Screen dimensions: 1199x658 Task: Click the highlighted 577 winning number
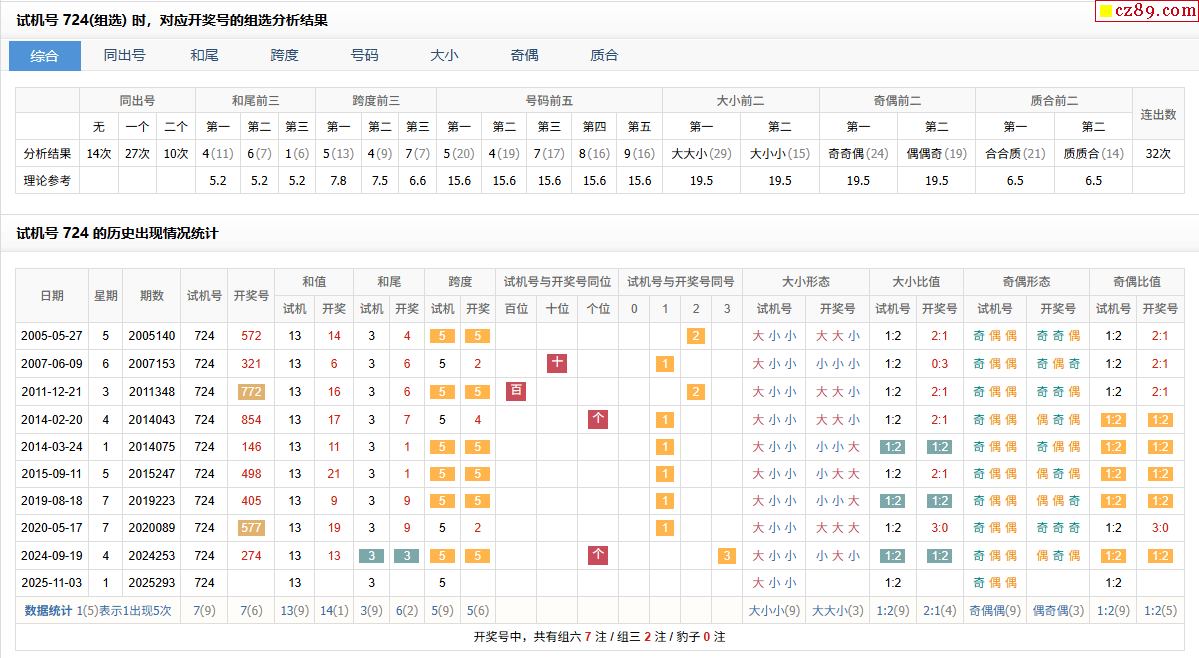(x=251, y=528)
